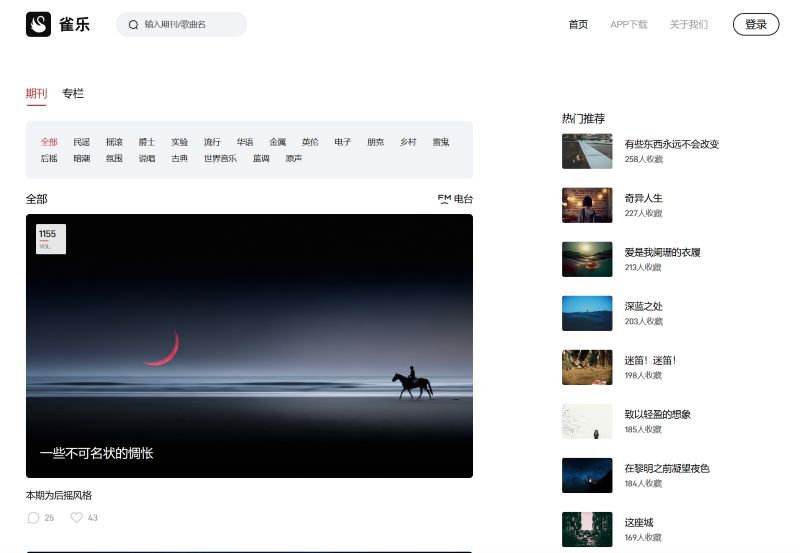800x553 pixels.
Task: Filter by 乡村 genre
Action: click(x=408, y=142)
